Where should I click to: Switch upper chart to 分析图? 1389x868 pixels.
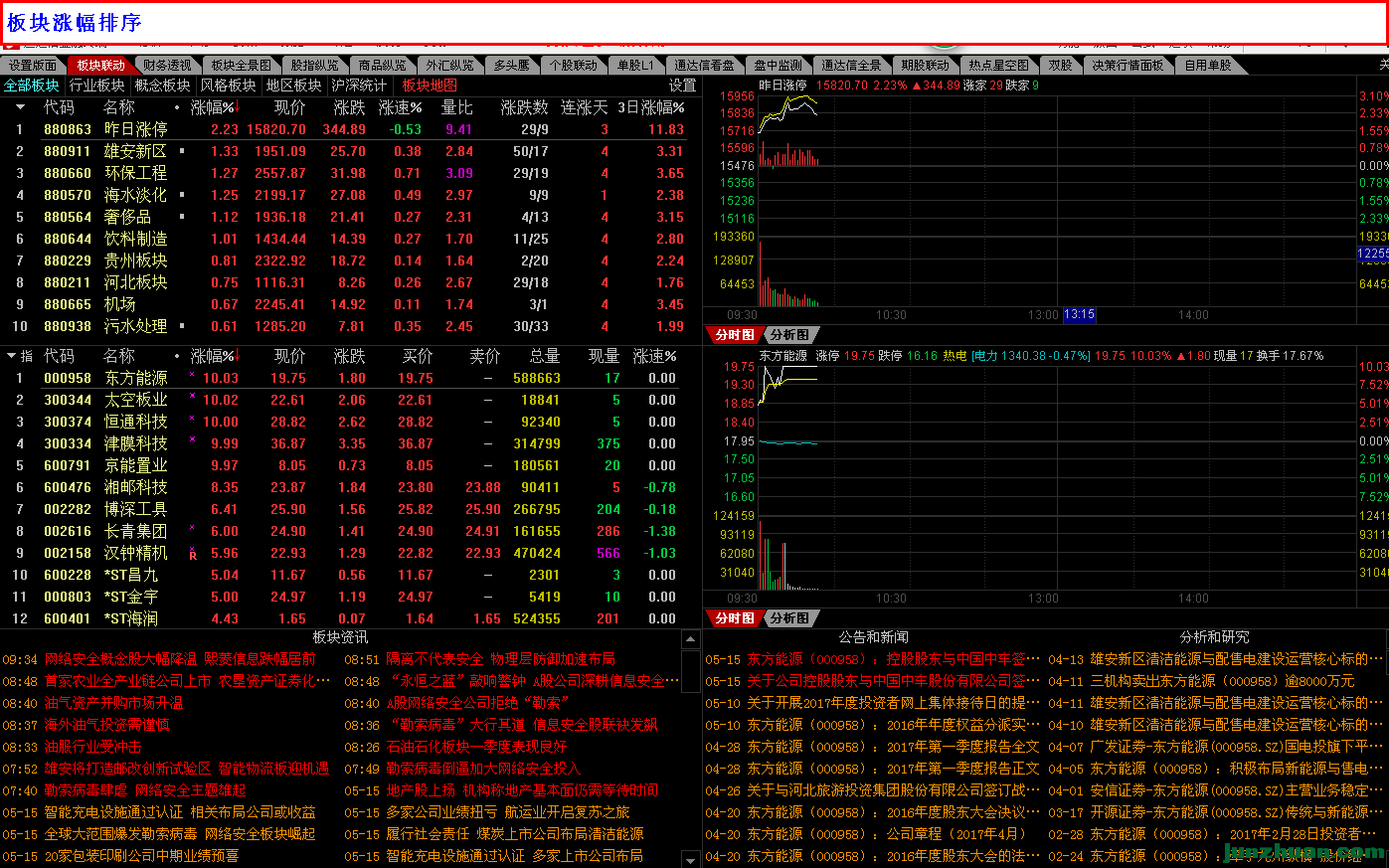[790, 335]
